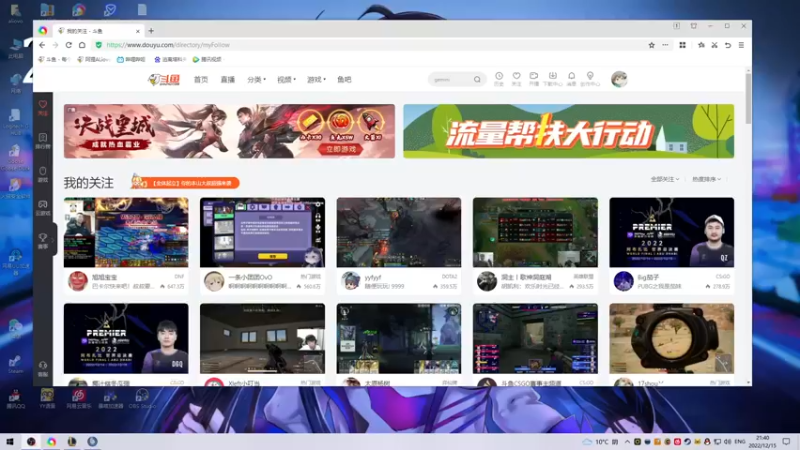Screen dimensions: 800x450
Task: Open the 腾讯视频 bookmark in bookmarks bar
Action: point(207,59)
